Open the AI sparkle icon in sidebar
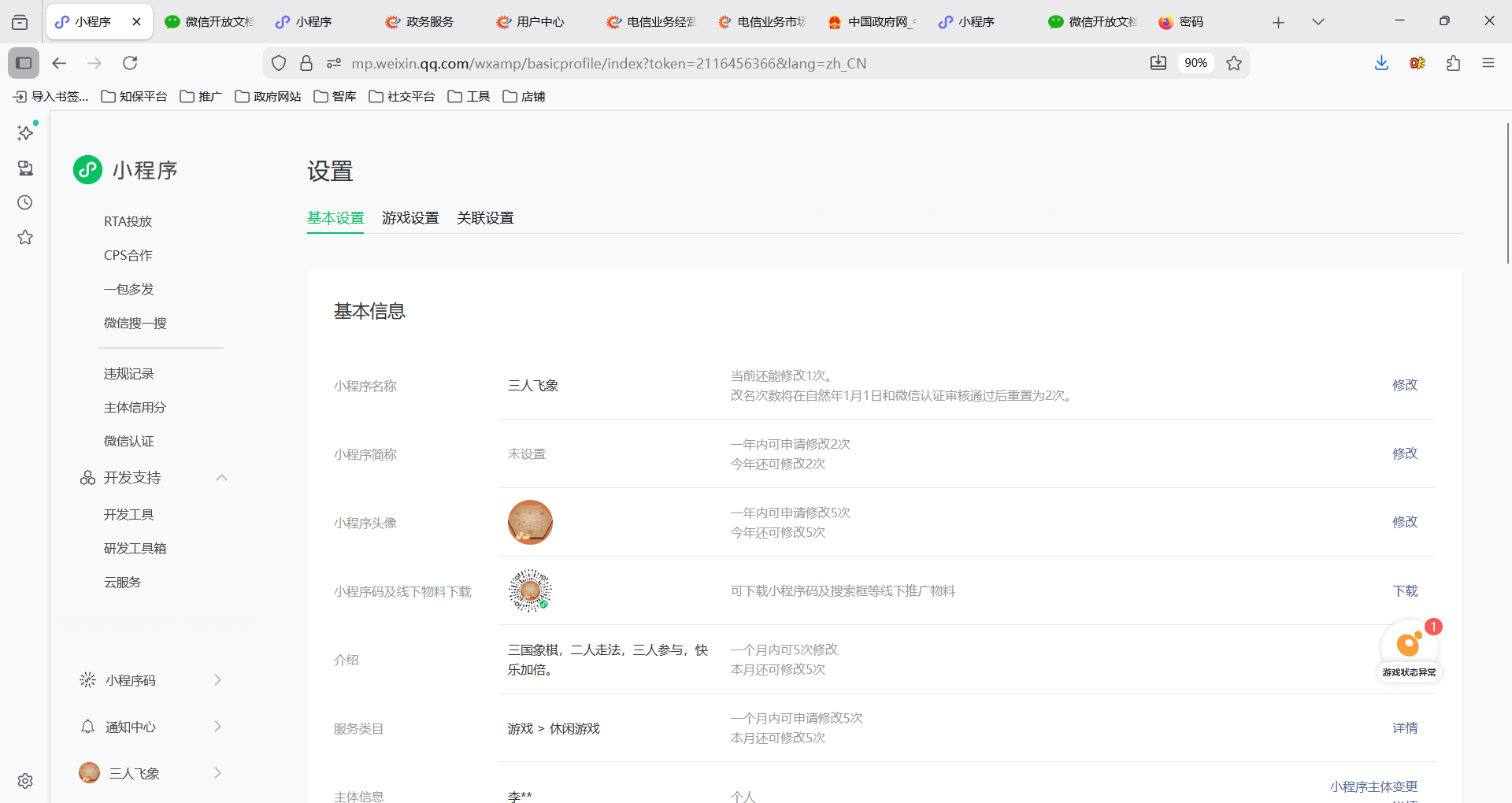 (x=25, y=132)
